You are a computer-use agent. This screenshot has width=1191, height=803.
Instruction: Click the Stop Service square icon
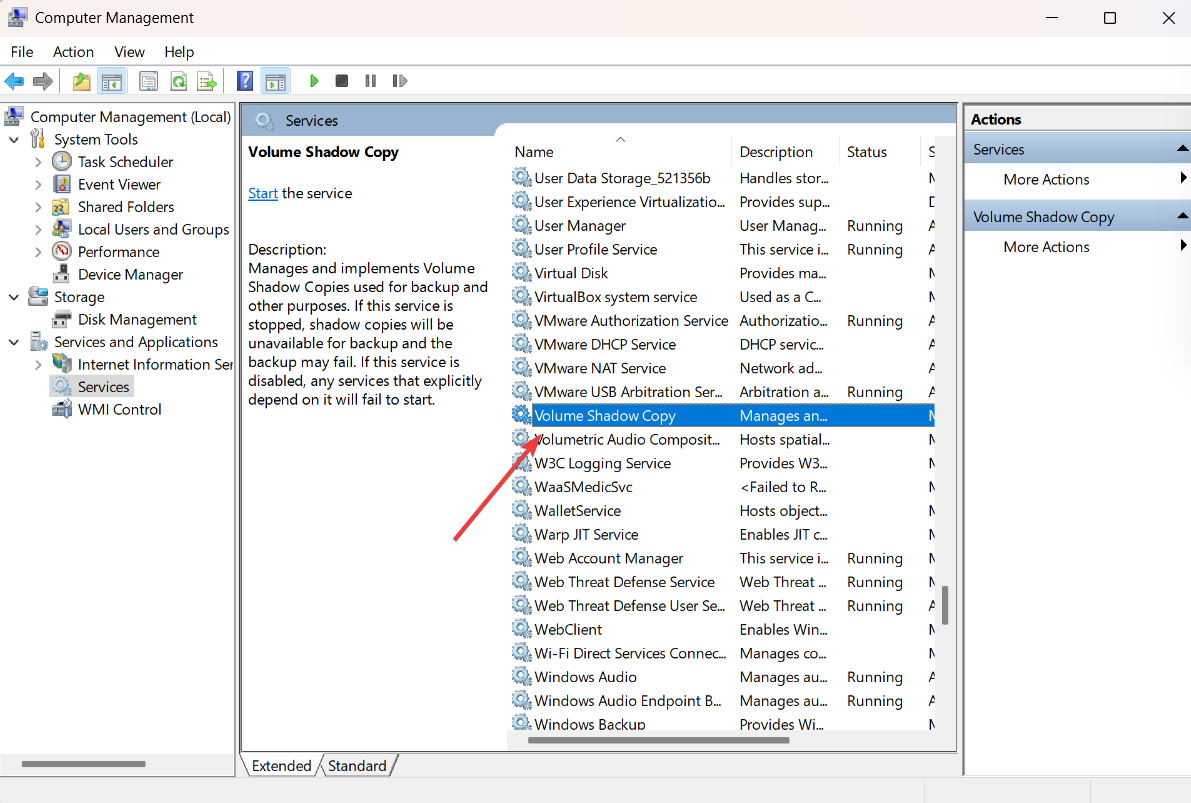click(342, 81)
